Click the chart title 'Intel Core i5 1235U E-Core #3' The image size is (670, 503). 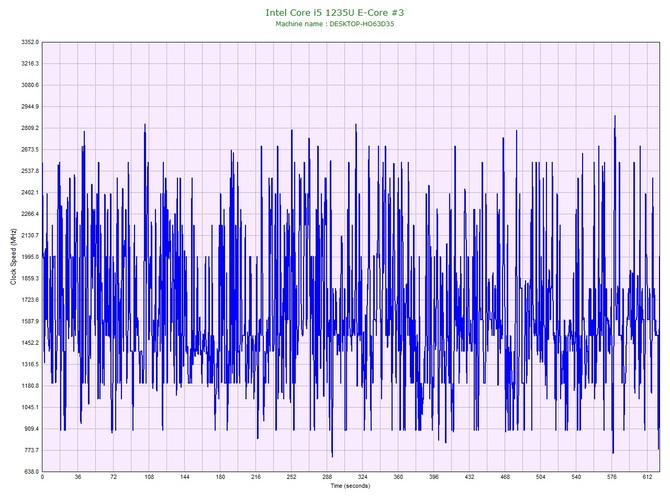(335, 12)
